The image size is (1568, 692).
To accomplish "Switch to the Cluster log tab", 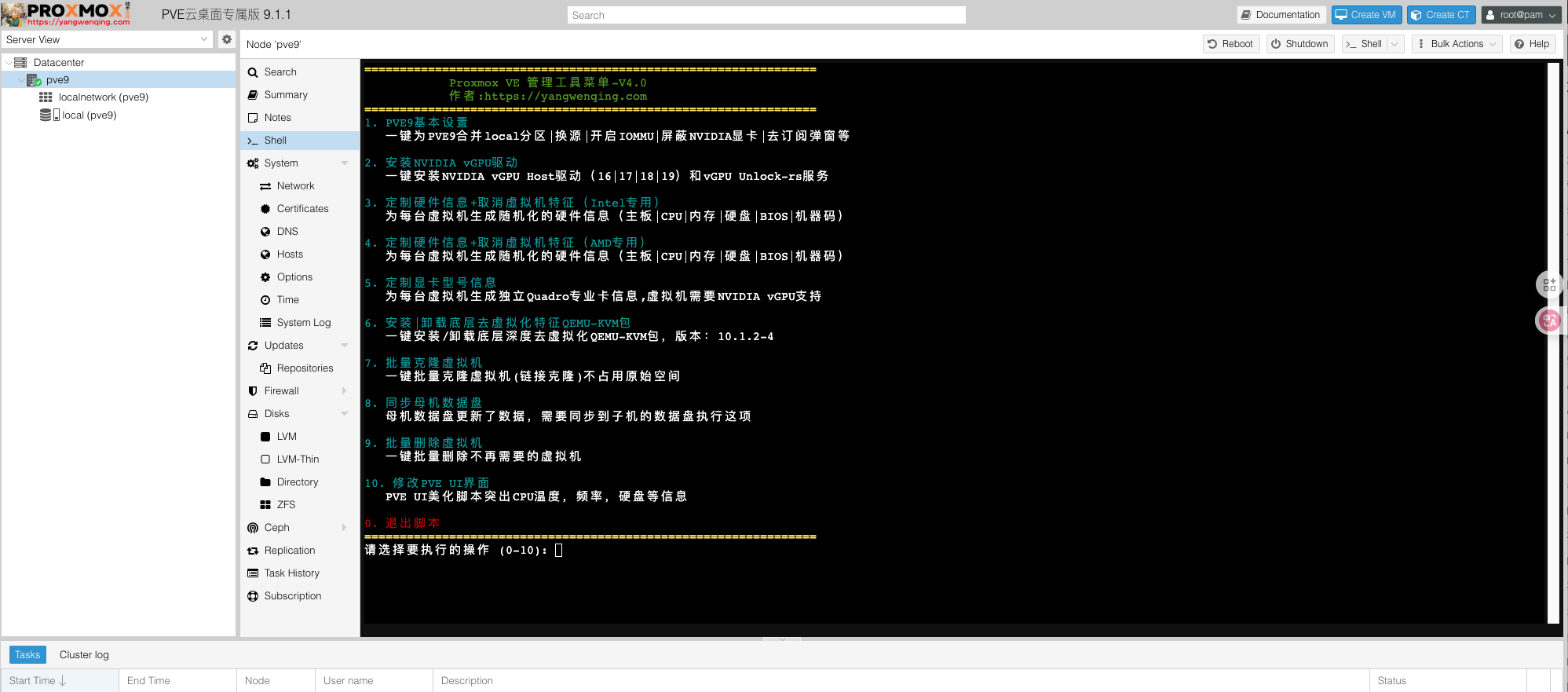I will pyautogui.click(x=84, y=655).
